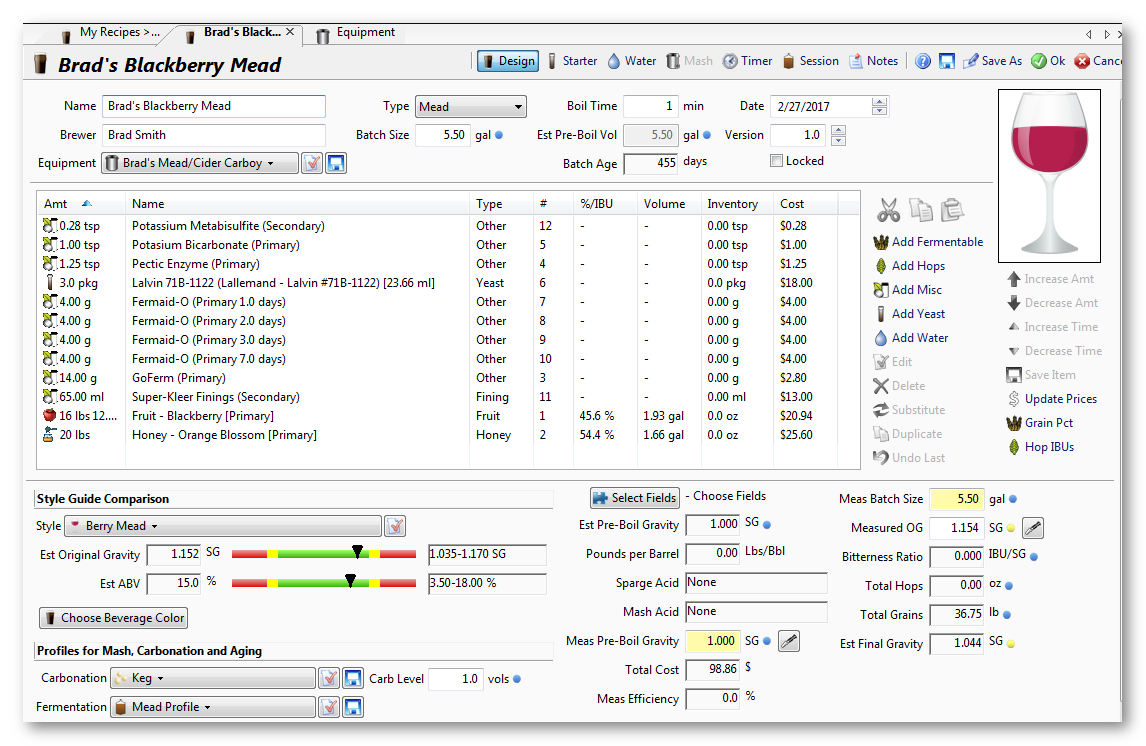Click the wine glass beverage color image
Viewport: 1146px width, 746px height.
coord(1049,176)
